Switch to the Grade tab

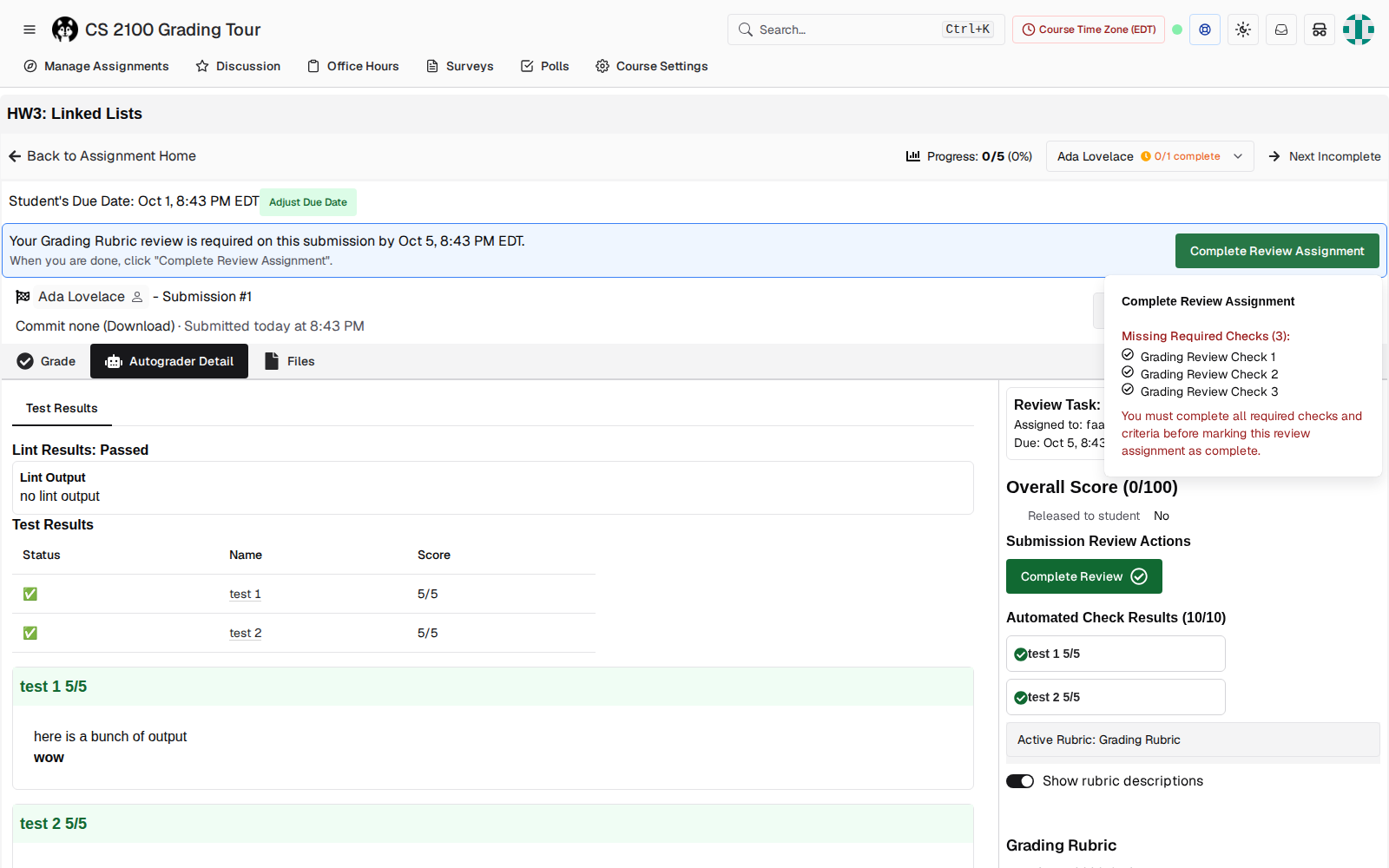46,361
